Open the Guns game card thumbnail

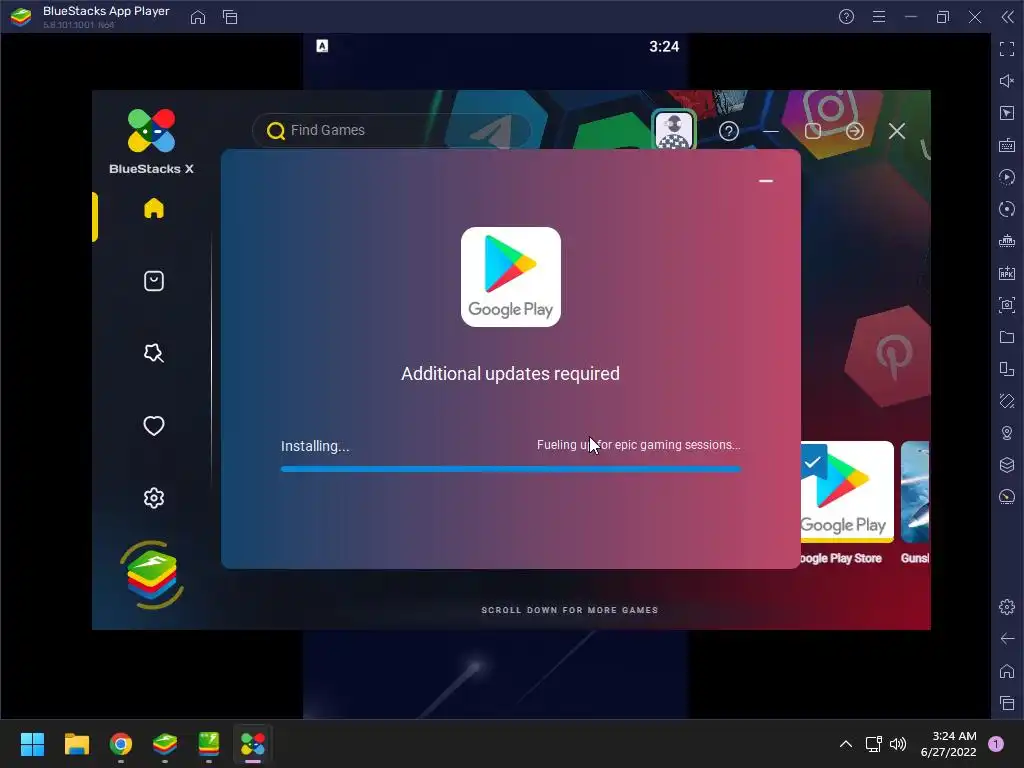coord(915,491)
